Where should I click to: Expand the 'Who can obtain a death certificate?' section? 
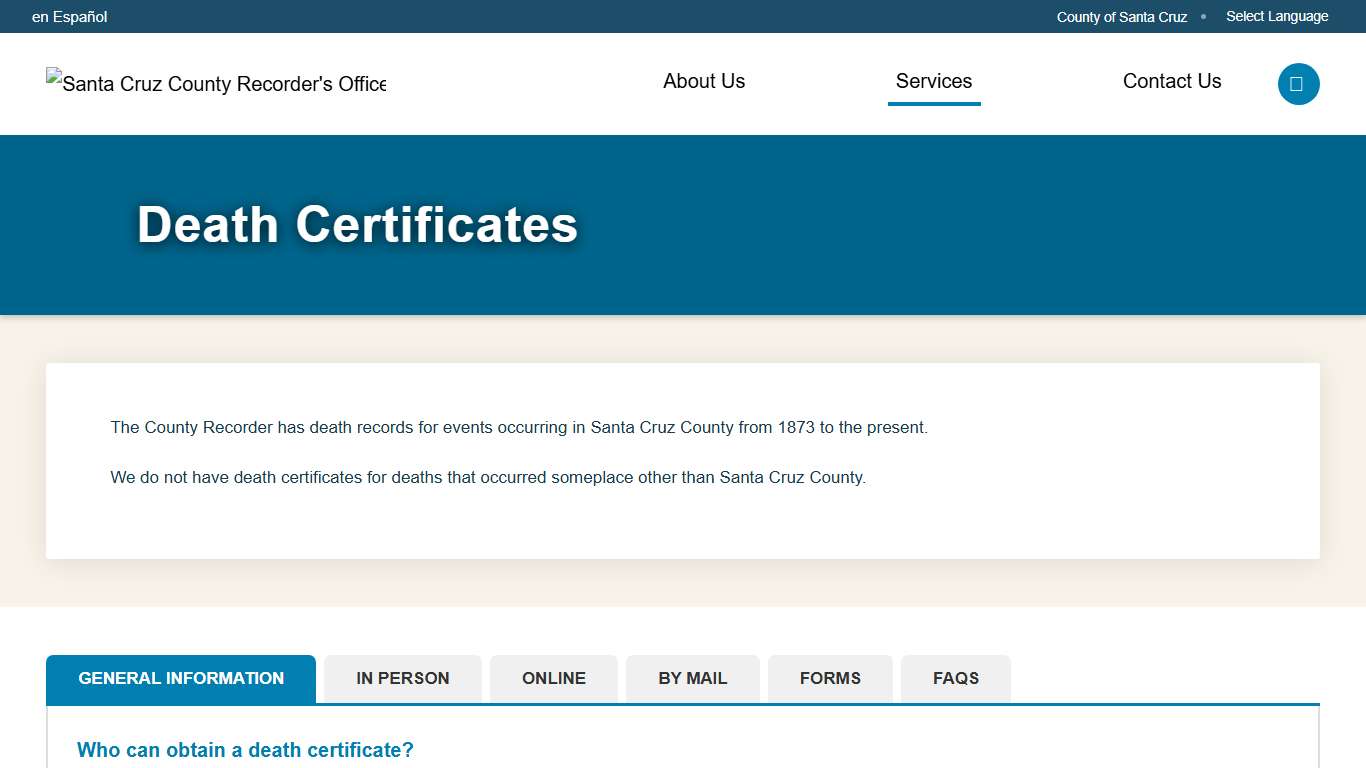click(x=245, y=750)
